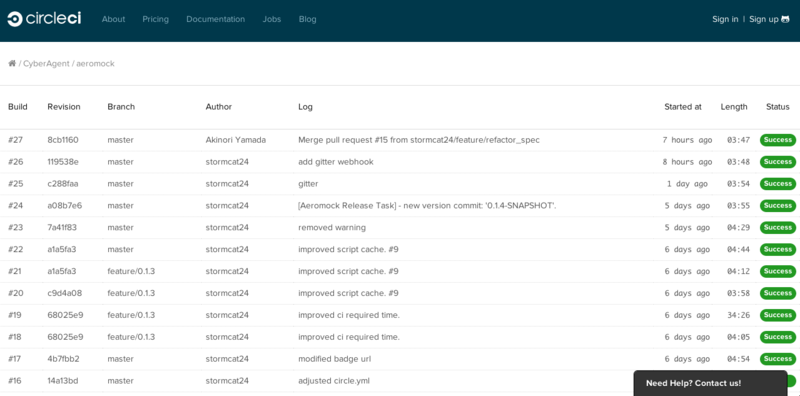Open revision 8cb1160 commit link
Screen dimensions: 800x396
[x=63, y=140]
